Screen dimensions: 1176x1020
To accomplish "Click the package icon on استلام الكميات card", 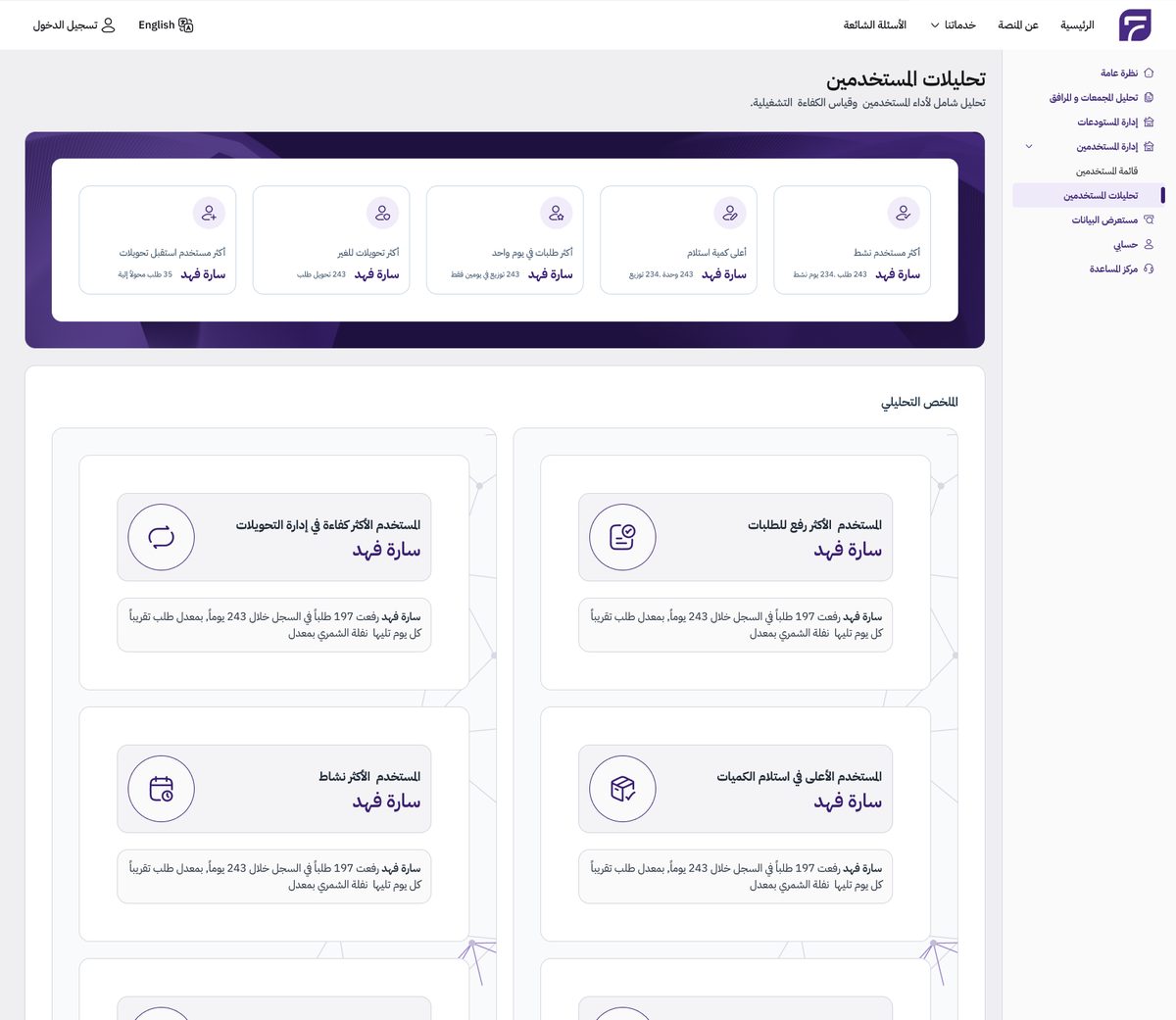I will click(622, 789).
